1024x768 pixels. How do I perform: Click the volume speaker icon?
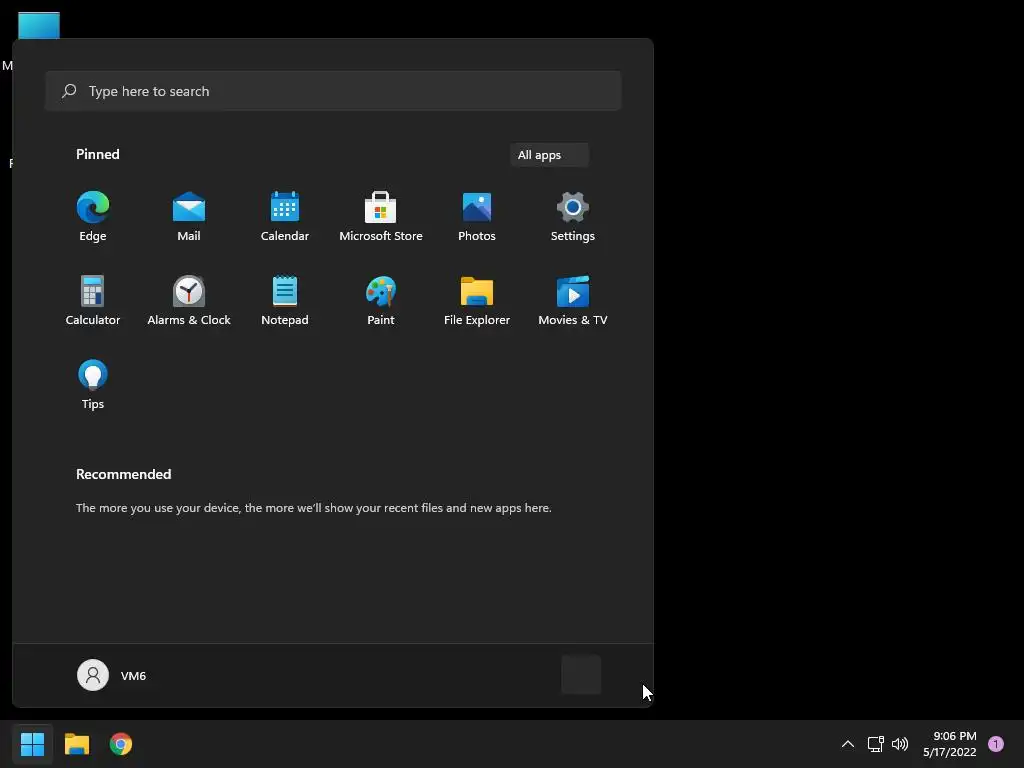900,744
